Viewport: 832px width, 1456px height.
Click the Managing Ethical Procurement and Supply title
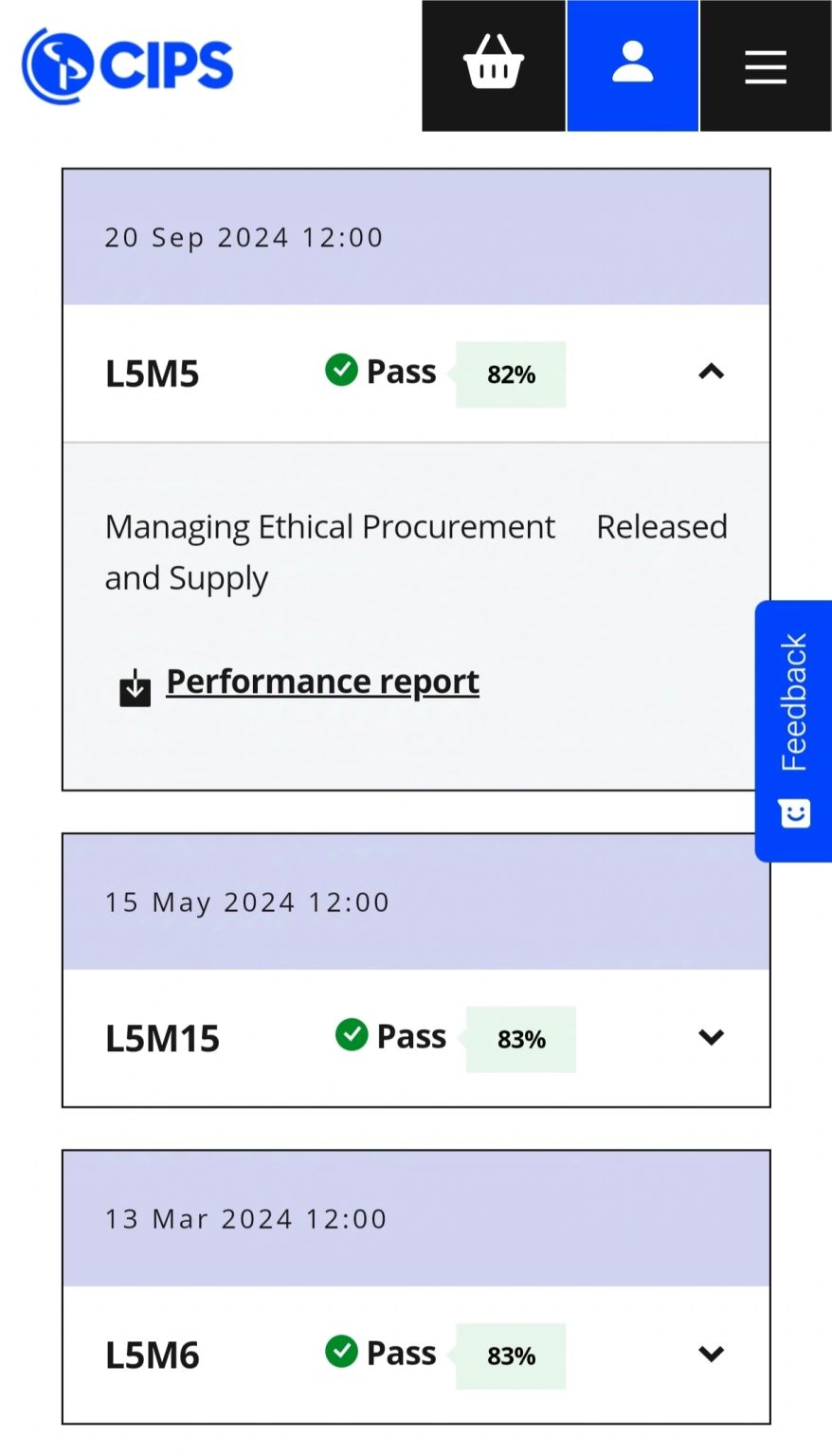[x=329, y=552]
